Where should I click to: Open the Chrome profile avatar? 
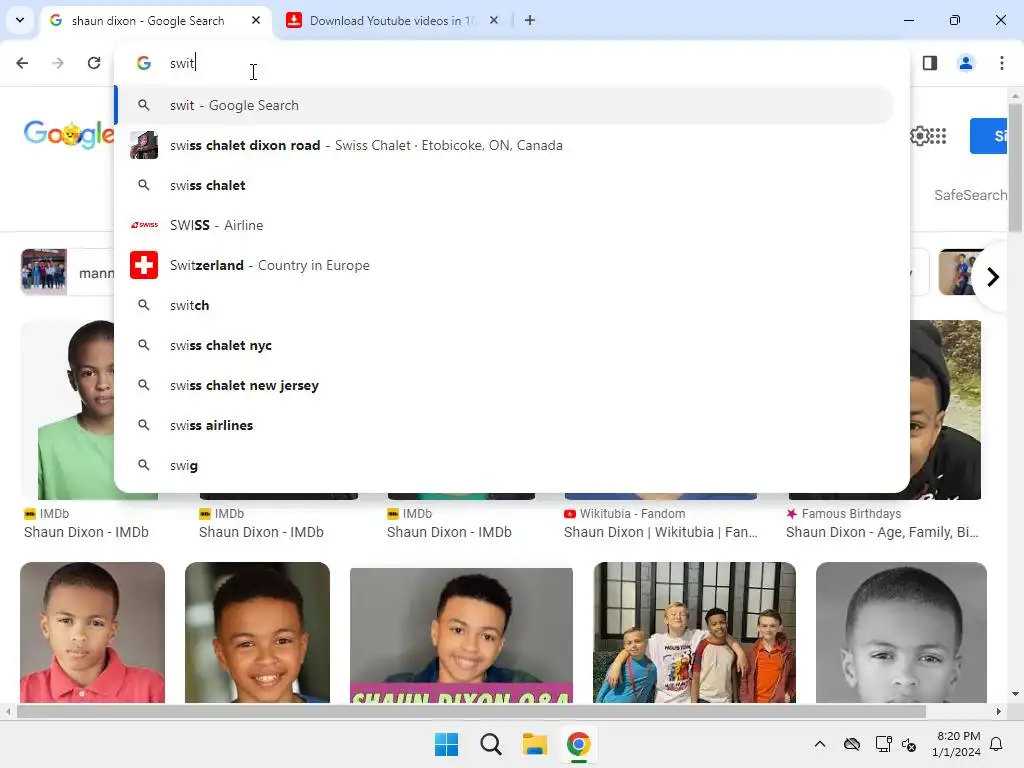point(966,63)
